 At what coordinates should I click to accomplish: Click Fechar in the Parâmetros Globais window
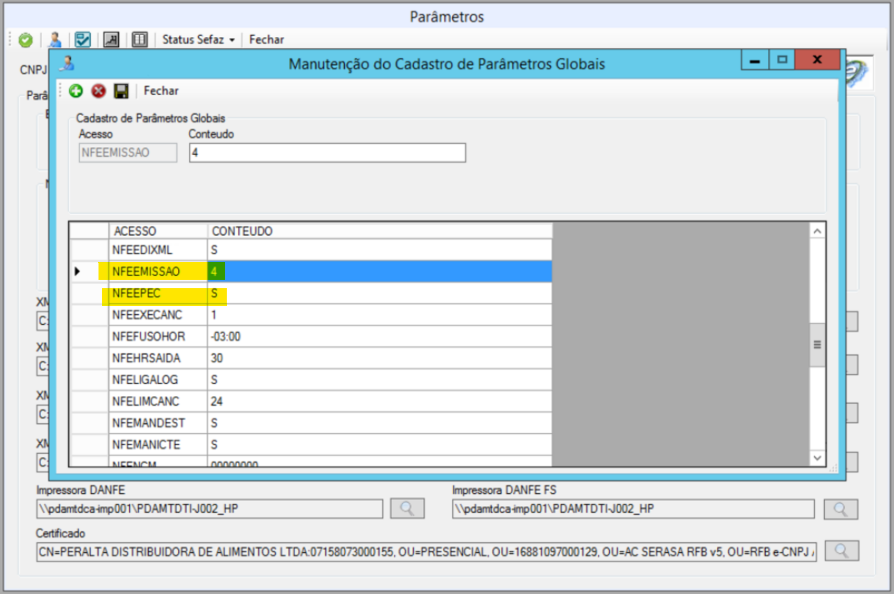tap(161, 91)
